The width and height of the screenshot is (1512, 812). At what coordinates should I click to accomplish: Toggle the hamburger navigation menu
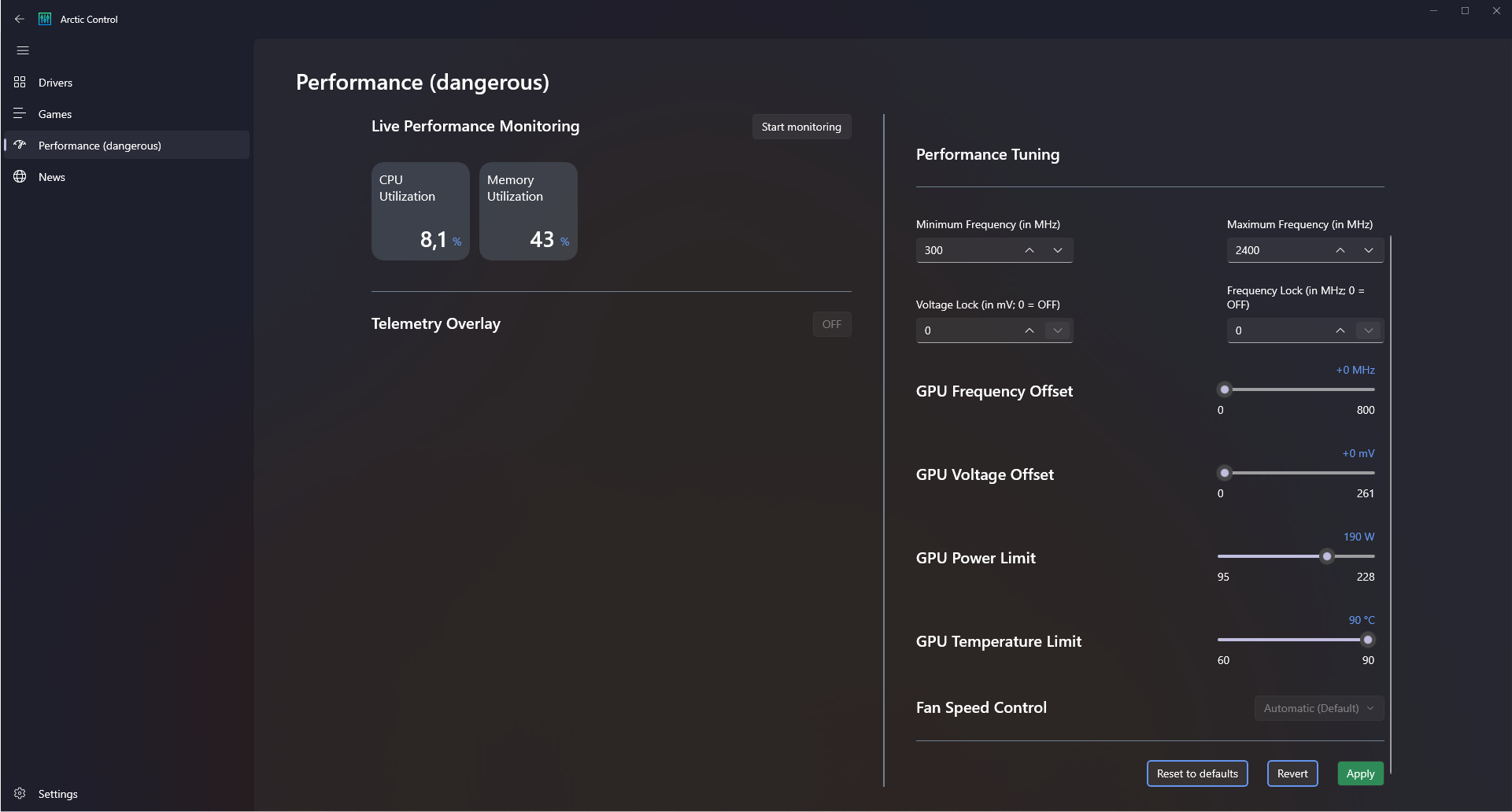(23, 50)
